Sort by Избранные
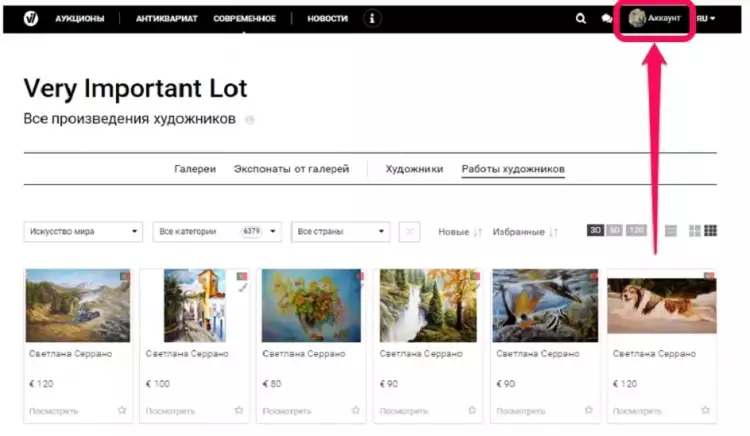Image resolution: width=750 pixels, height=436 pixels. pos(518,232)
